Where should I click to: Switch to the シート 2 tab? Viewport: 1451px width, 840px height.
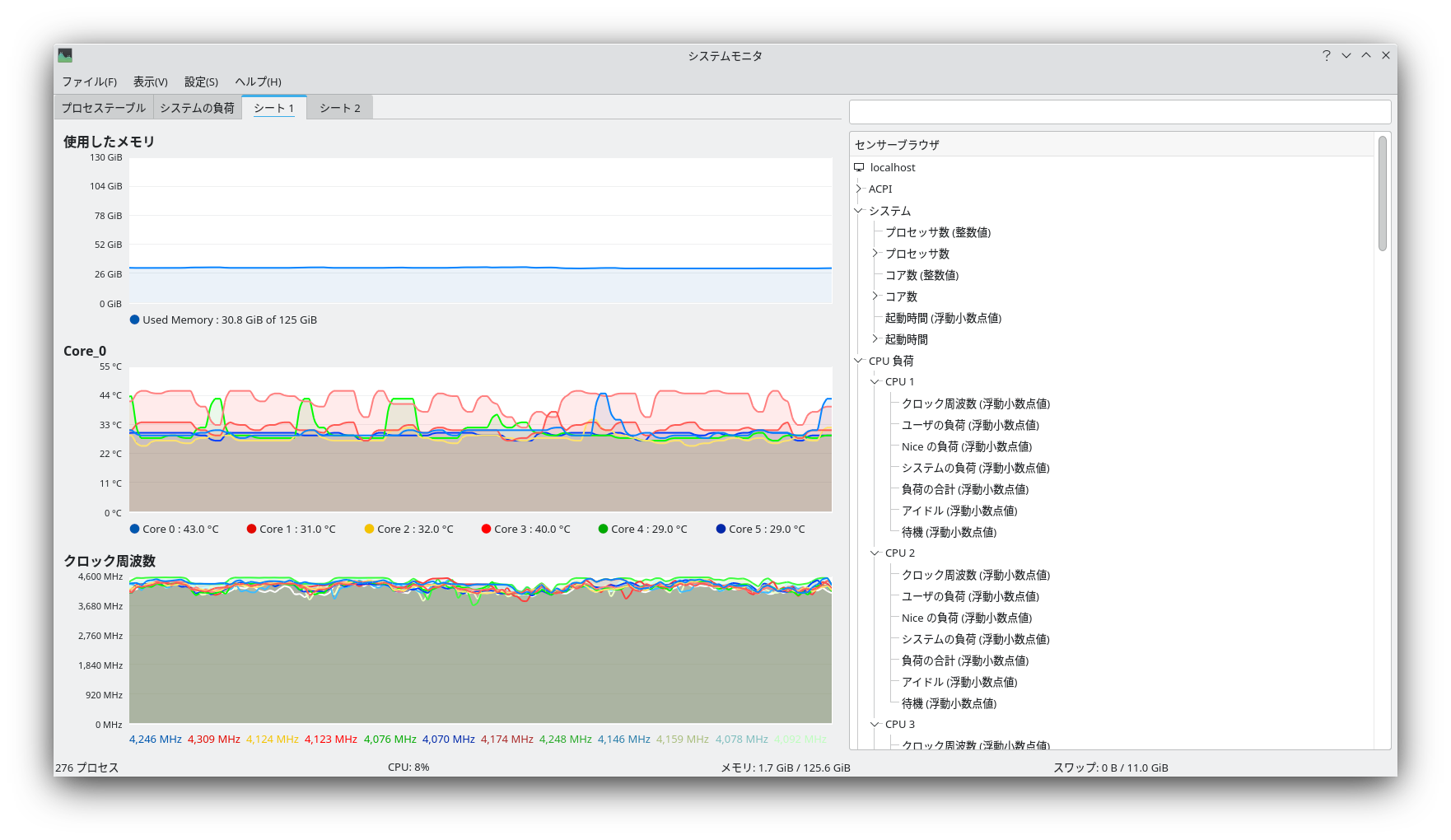point(339,108)
